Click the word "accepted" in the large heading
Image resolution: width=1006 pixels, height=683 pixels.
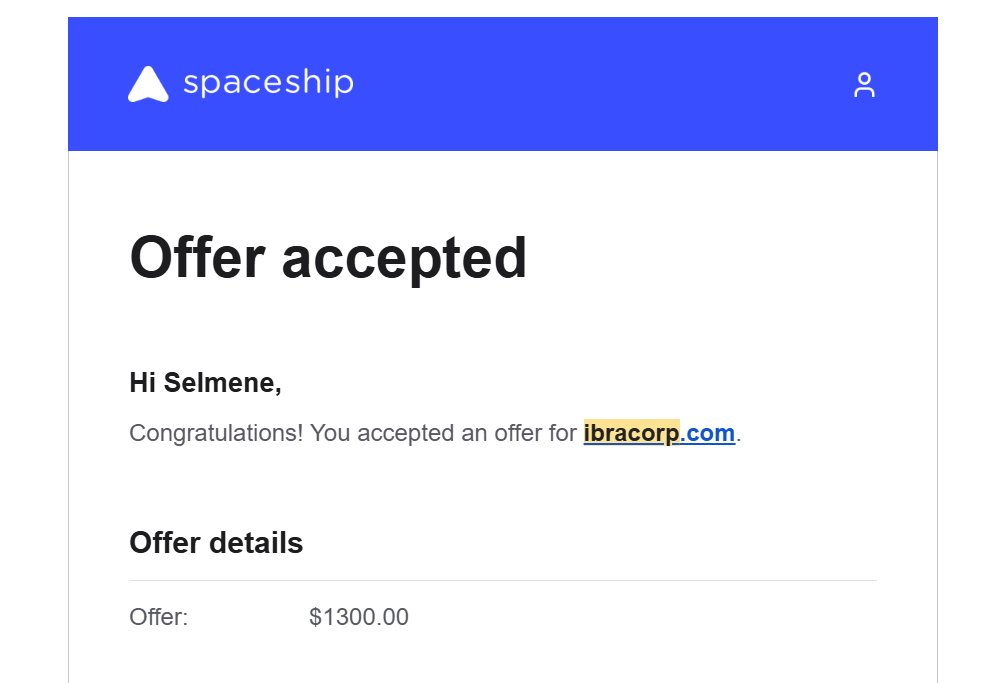point(404,257)
